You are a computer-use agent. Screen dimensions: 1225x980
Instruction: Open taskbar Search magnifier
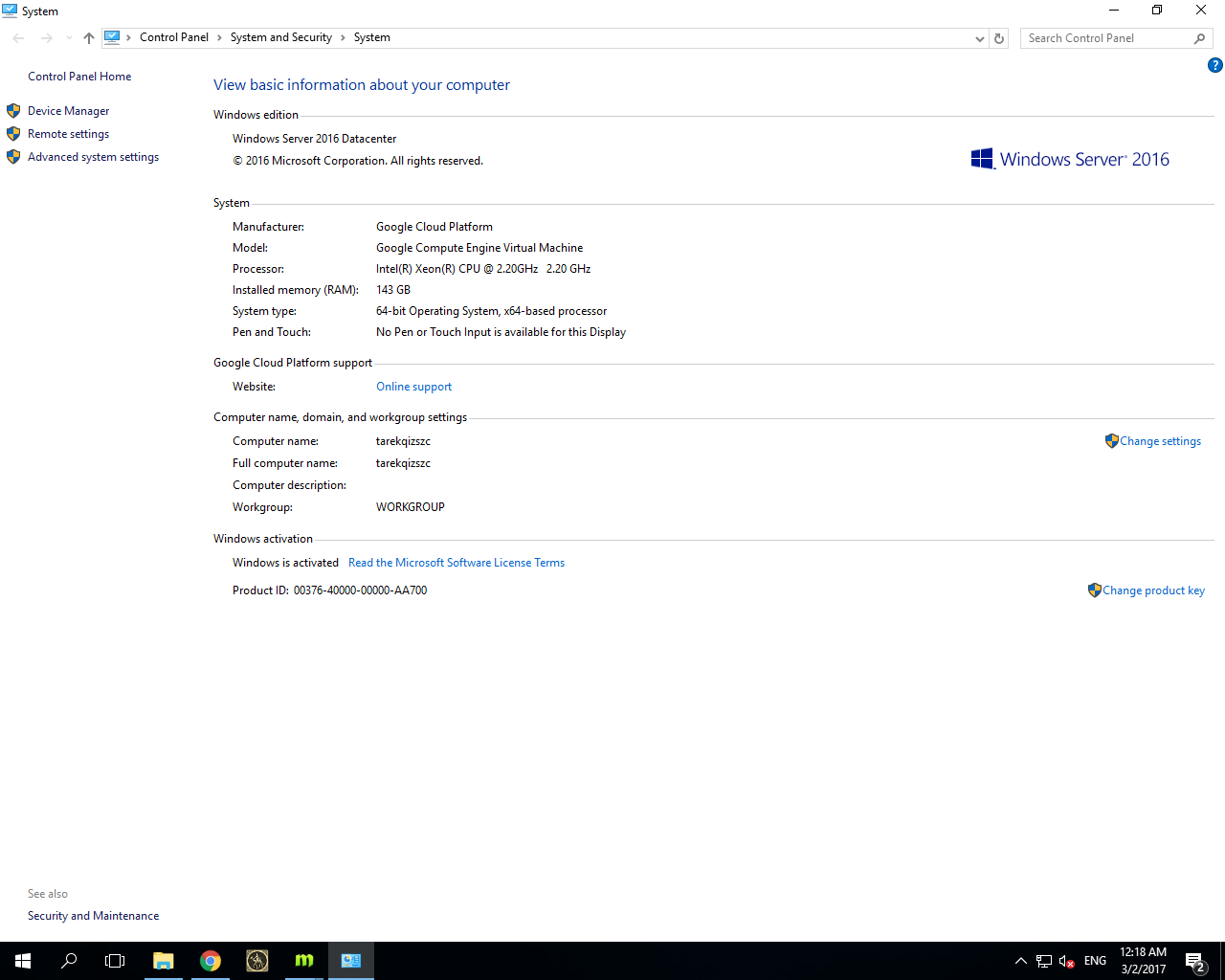pyautogui.click(x=69, y=961)
